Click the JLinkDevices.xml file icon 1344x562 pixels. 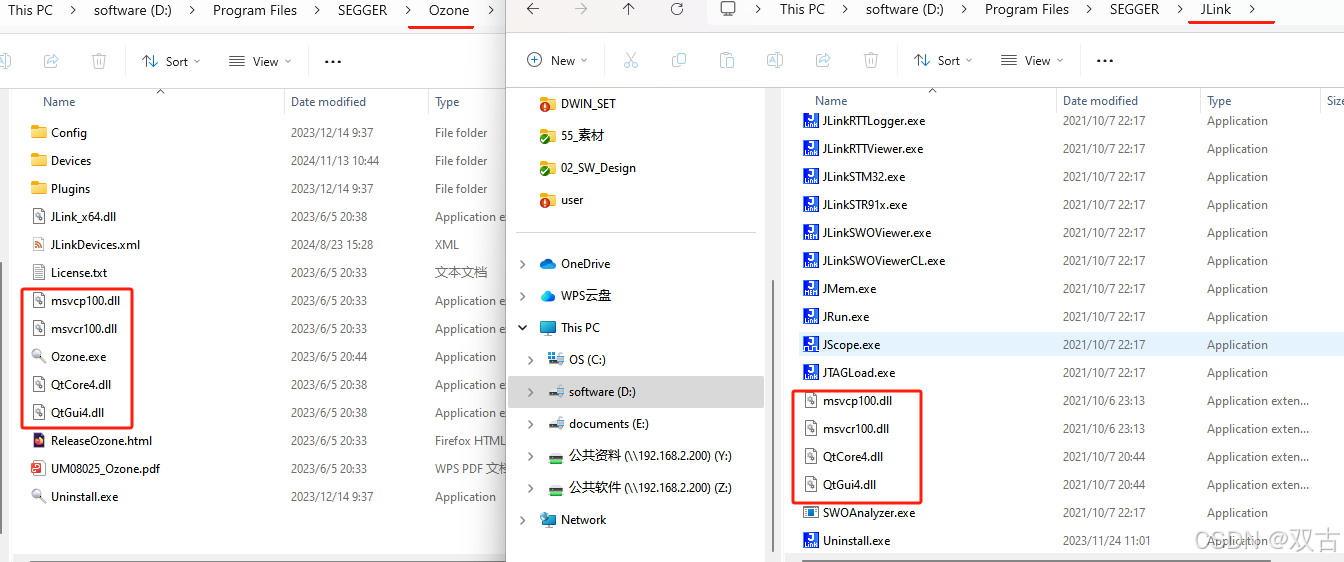click(39, 244)
